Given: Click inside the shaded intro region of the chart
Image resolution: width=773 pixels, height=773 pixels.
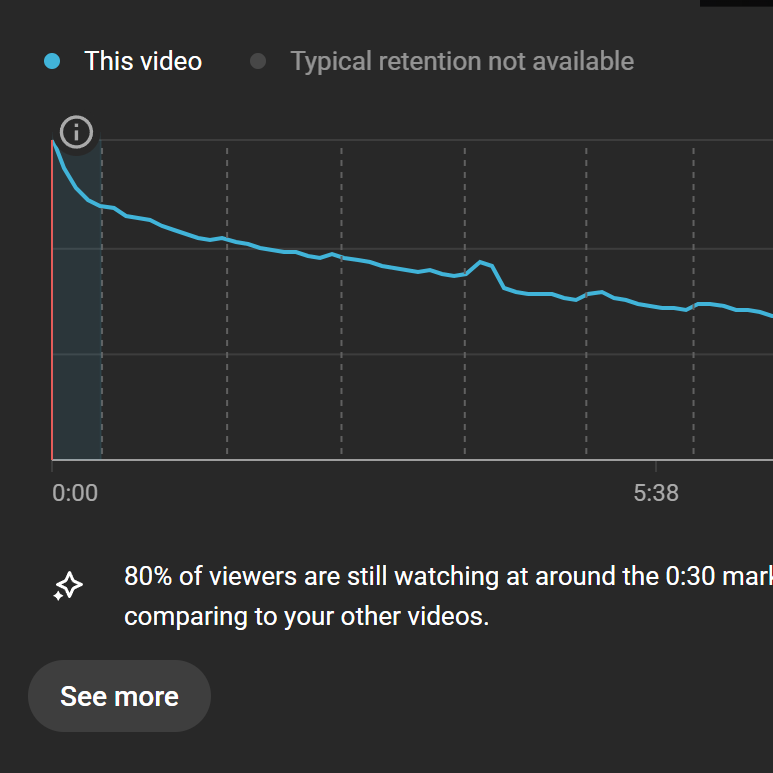Looking at the screenshot, I should tap(77, 335).
